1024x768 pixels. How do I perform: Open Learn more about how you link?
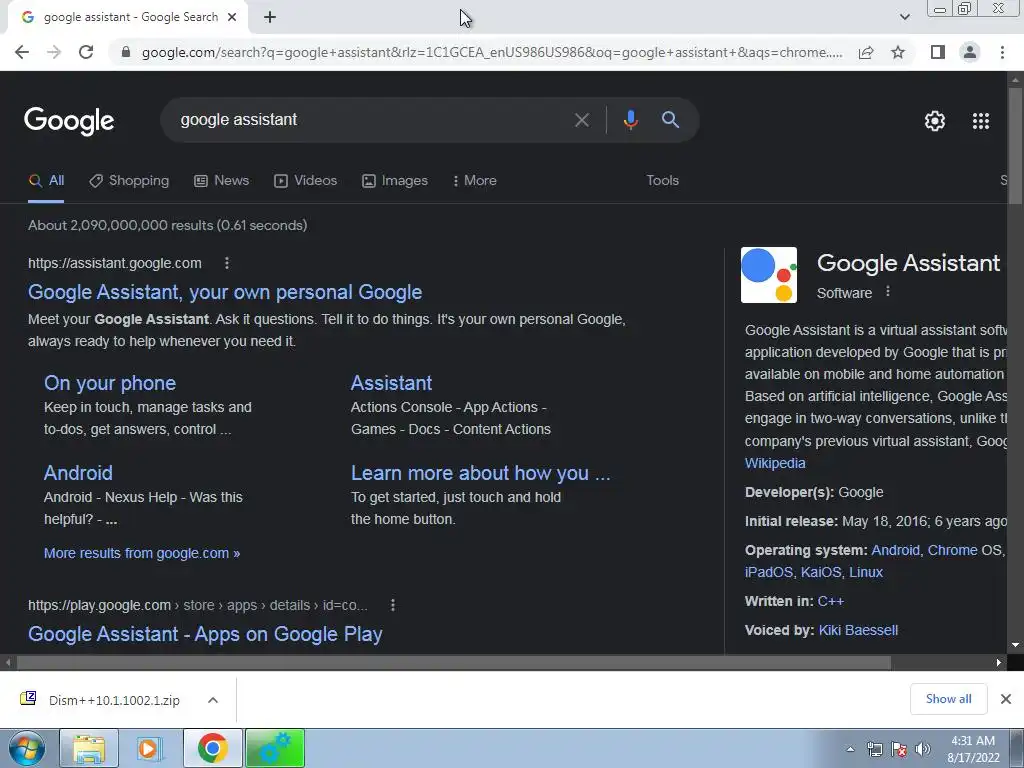point(481,473)
